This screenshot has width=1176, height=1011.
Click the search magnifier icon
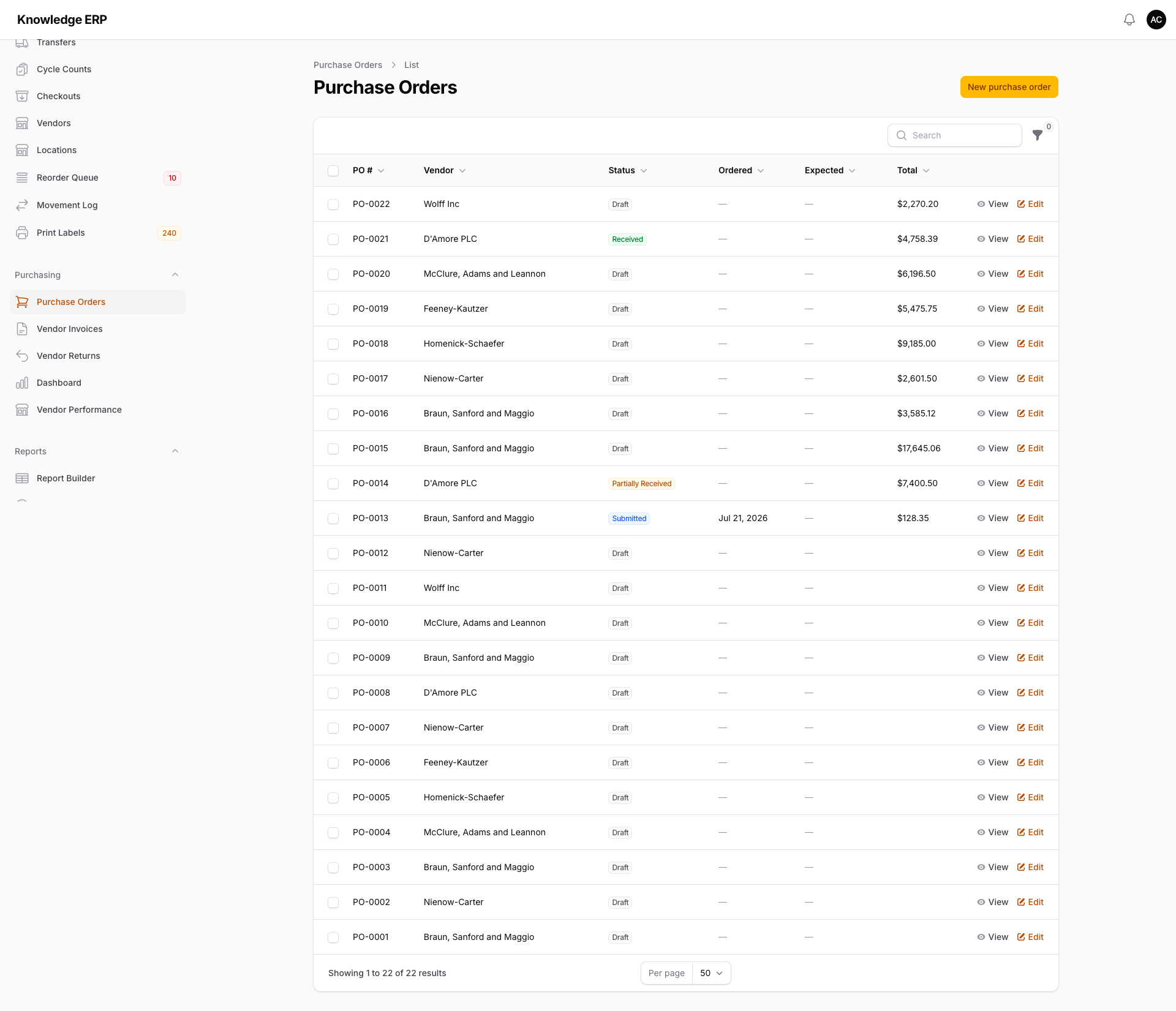click(901, 135)
